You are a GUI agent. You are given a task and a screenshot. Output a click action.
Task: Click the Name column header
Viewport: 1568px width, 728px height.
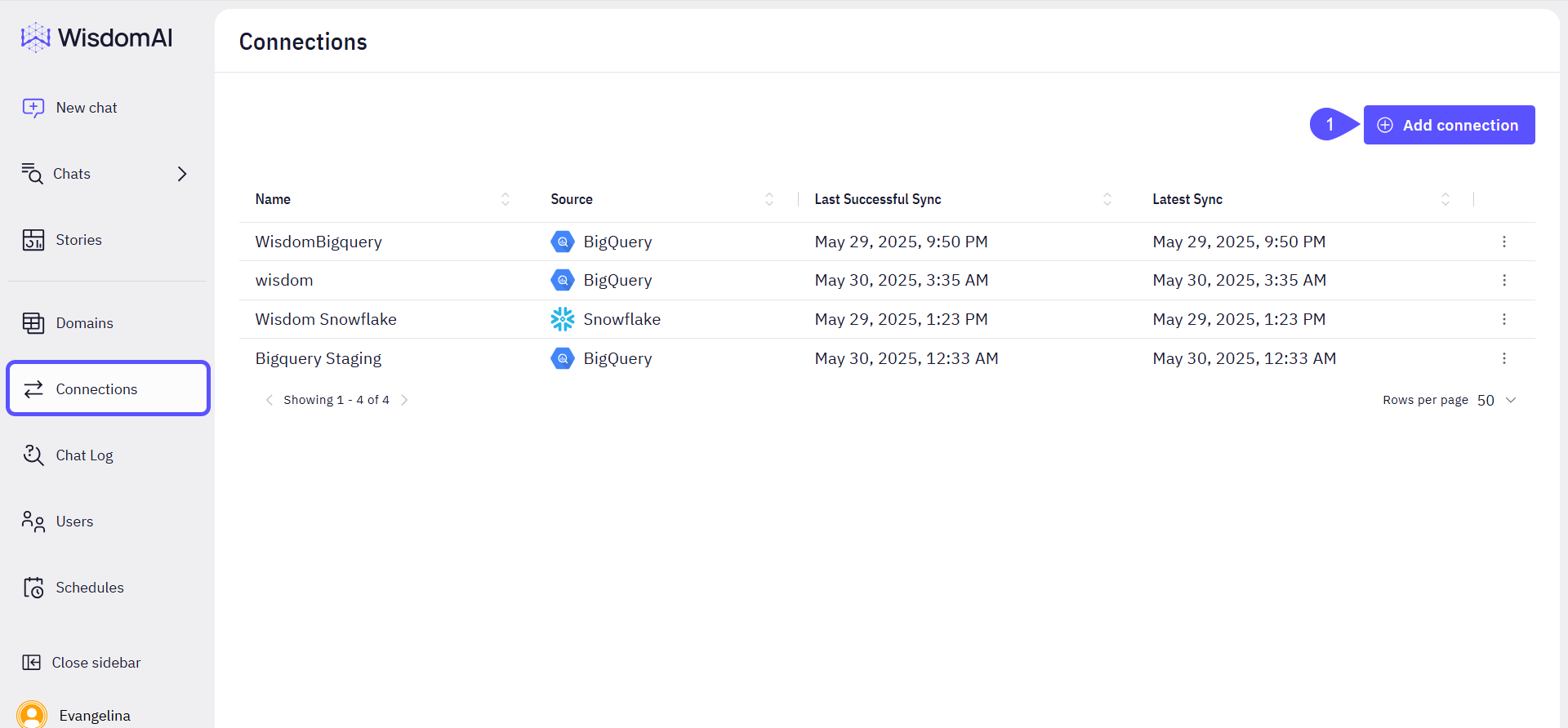(273, 199)
